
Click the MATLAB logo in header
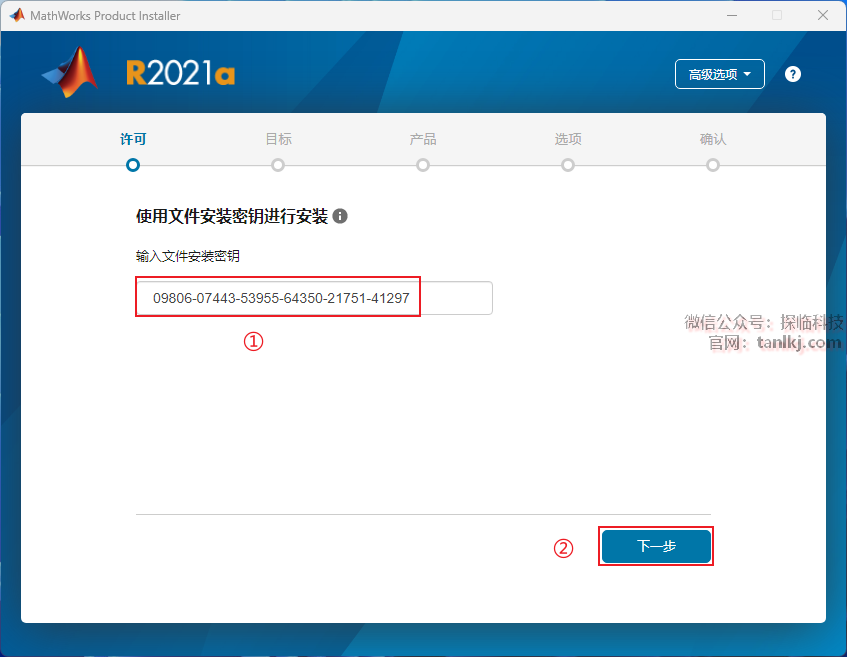click(x=70, y=72)
